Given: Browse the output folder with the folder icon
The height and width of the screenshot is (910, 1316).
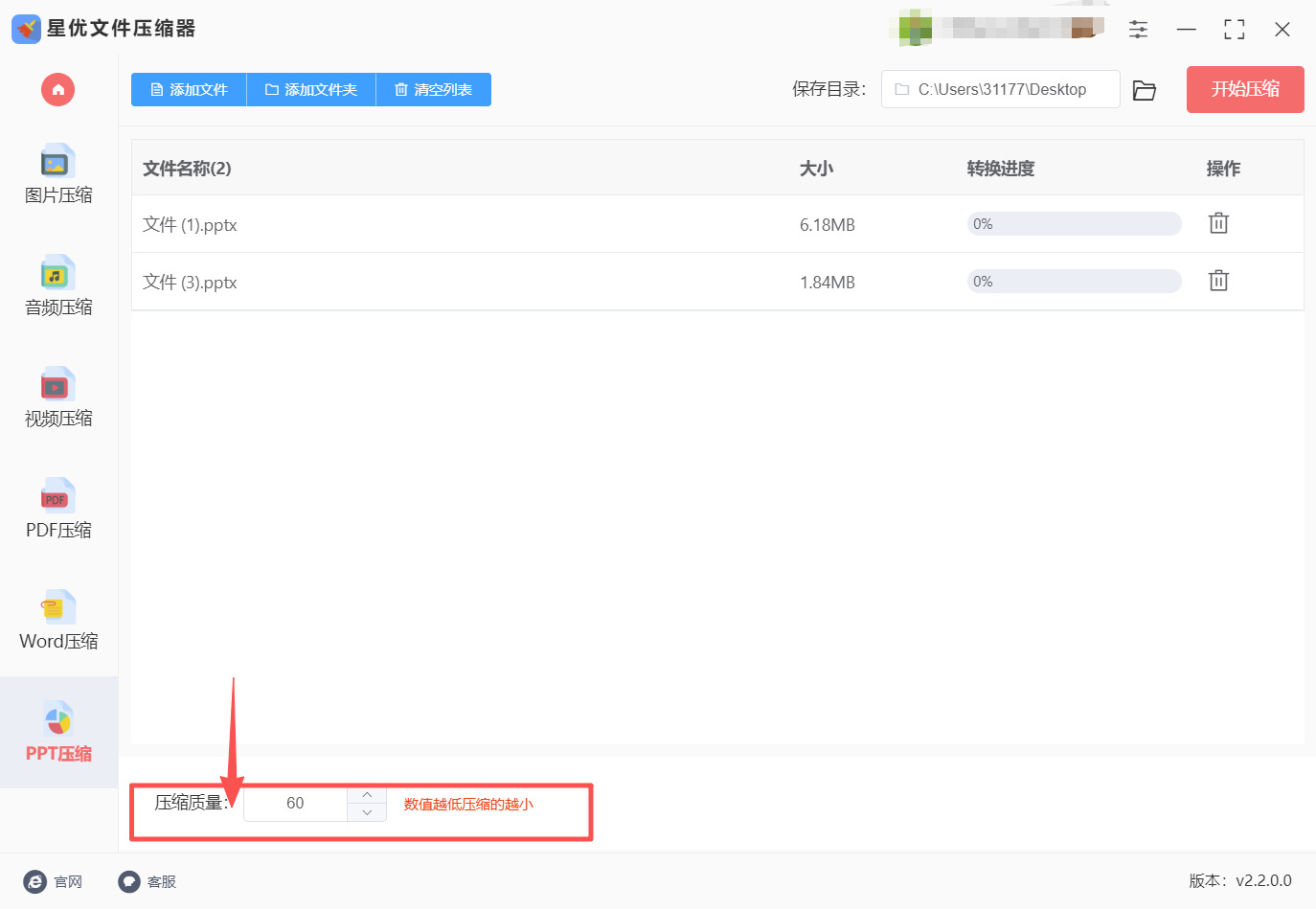Looking at the screenshot, I should click(x=1144, y=90).
